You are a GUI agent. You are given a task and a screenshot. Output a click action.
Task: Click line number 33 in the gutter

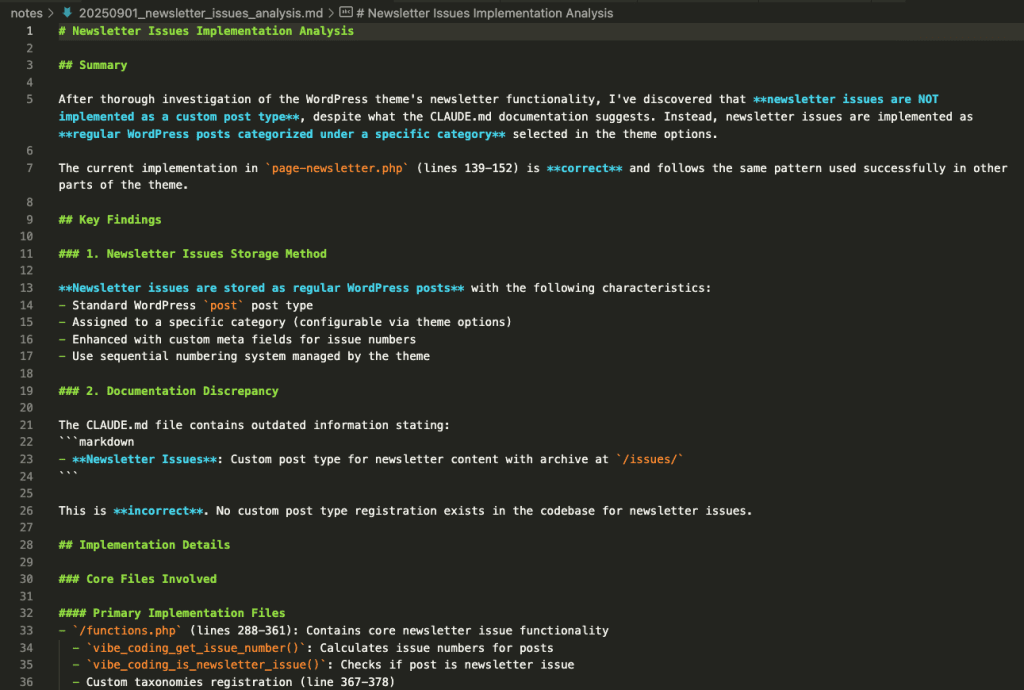tap(26, 630)
